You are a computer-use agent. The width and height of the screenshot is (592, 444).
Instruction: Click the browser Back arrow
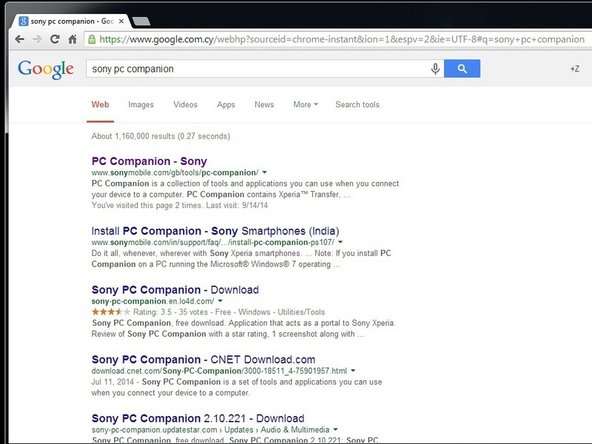(20, 39)
